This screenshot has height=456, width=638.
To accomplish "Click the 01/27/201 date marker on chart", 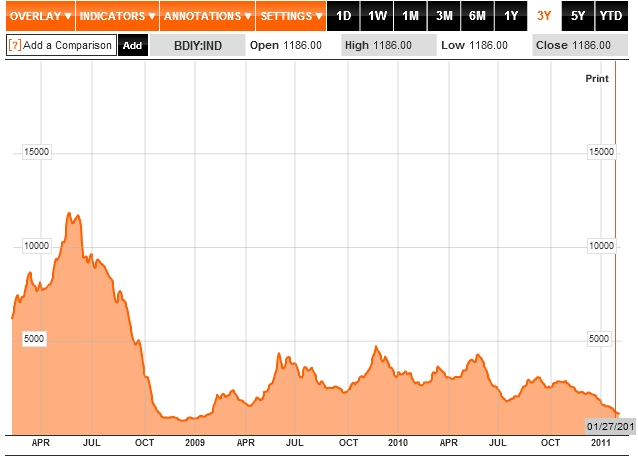I will coord(610,426).
